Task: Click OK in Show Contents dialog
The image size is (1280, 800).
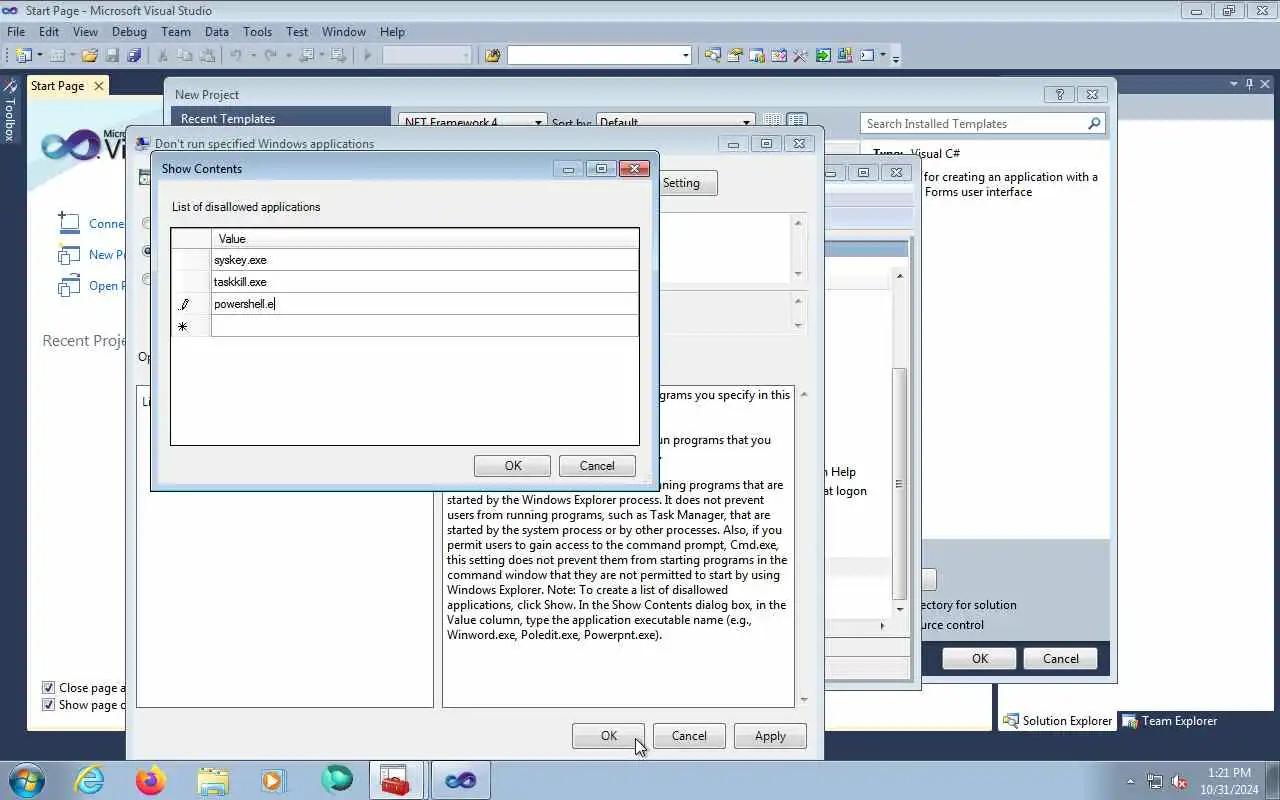Action: (513, 466)
